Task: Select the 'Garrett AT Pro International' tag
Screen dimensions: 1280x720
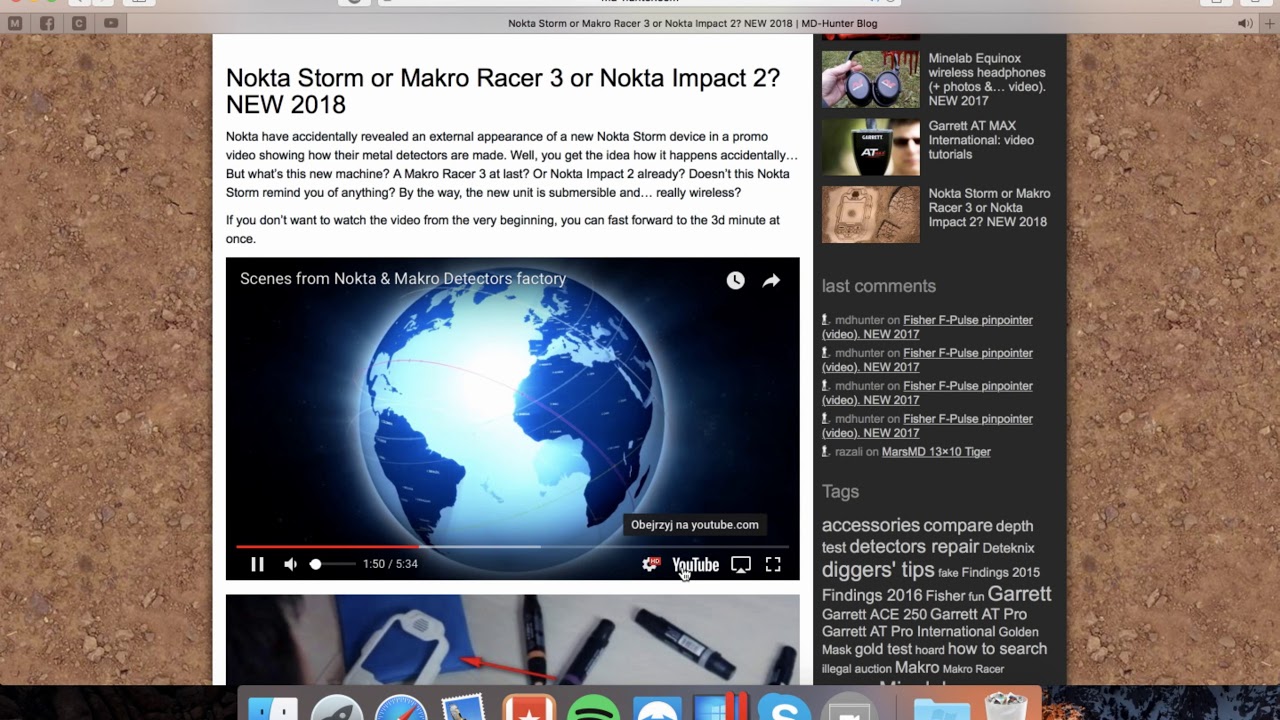Action: click(908, 632)
